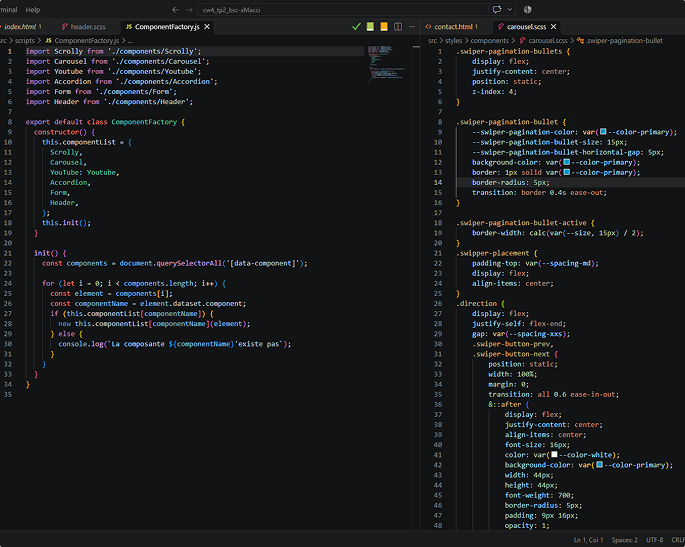The width and height of the screenshot is (685, 547).
Task: Click '&::after {' nested selector line
Action: [x=509, y=404]
